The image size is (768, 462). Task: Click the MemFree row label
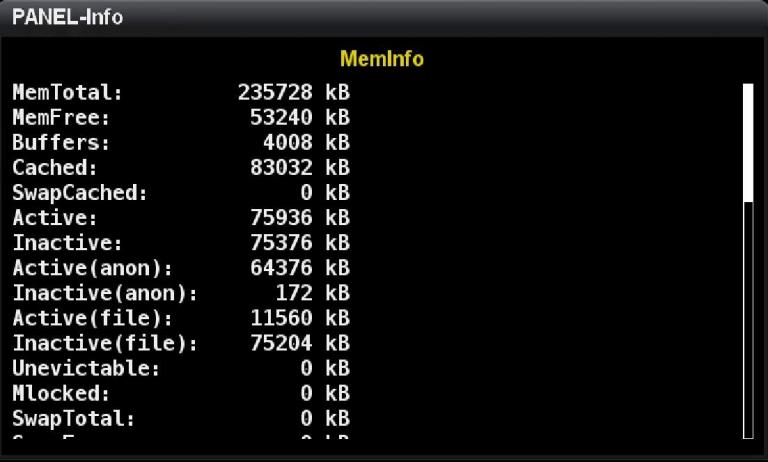pos(61,118)
